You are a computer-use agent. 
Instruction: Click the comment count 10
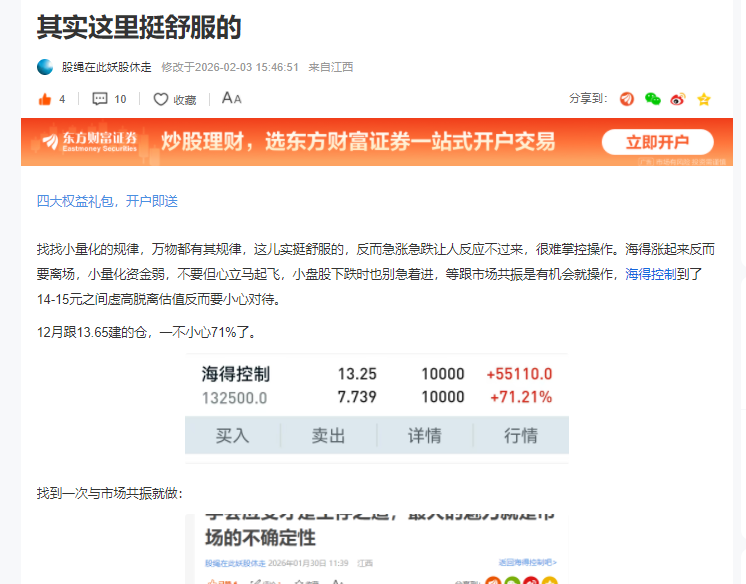tap(120, 99)
